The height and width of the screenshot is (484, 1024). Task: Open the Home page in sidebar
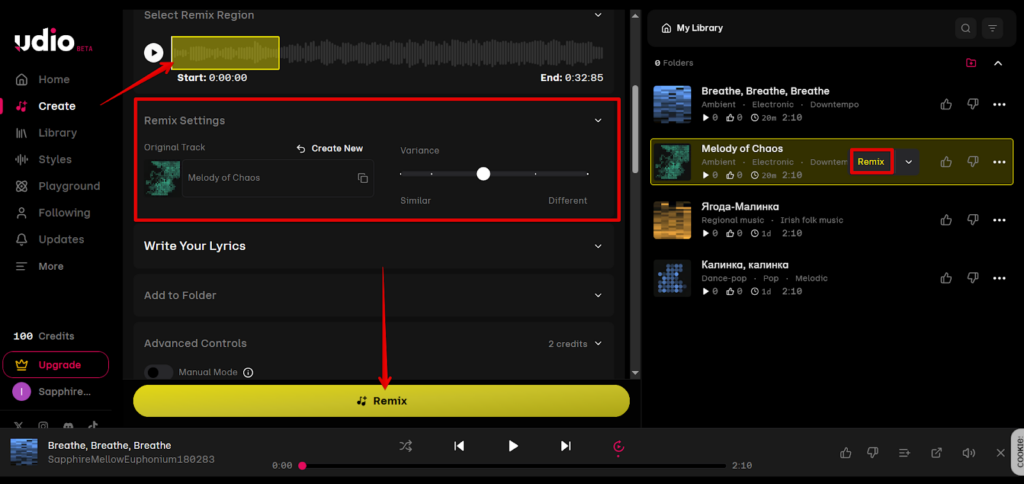[43, 80]
